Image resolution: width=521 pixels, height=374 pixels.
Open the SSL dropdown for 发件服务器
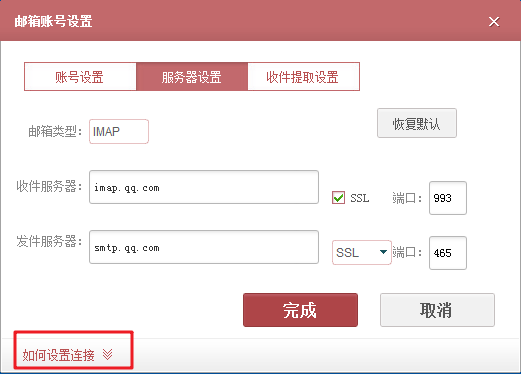pyautogui.click(x=362, y=253)
